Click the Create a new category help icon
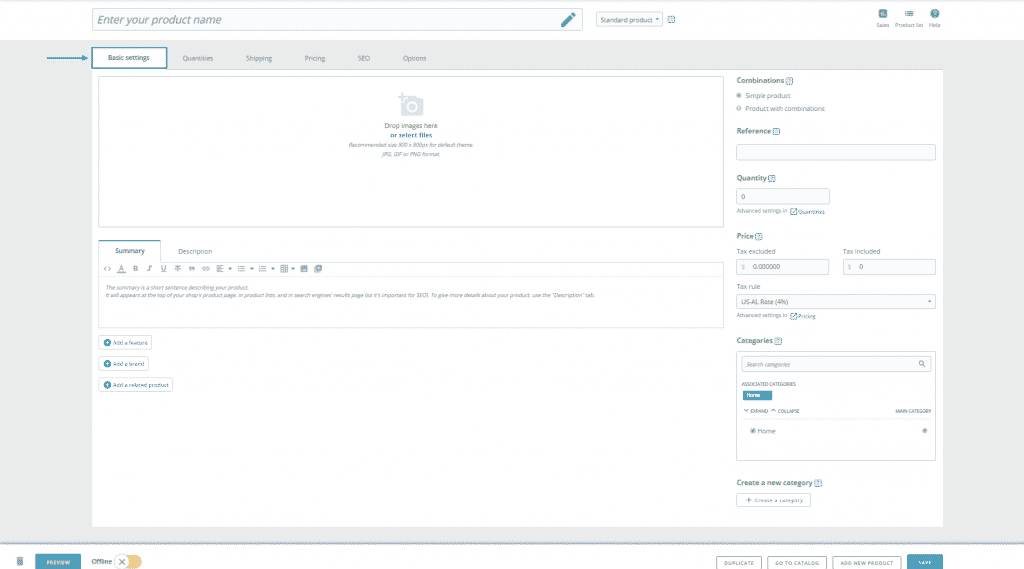Viewport: 1024px width, 569px height. point(818,483)
